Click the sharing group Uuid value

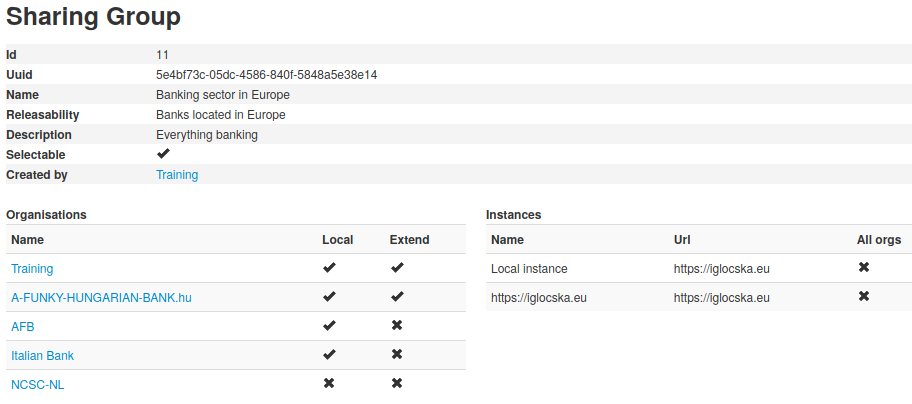point(266,75)
